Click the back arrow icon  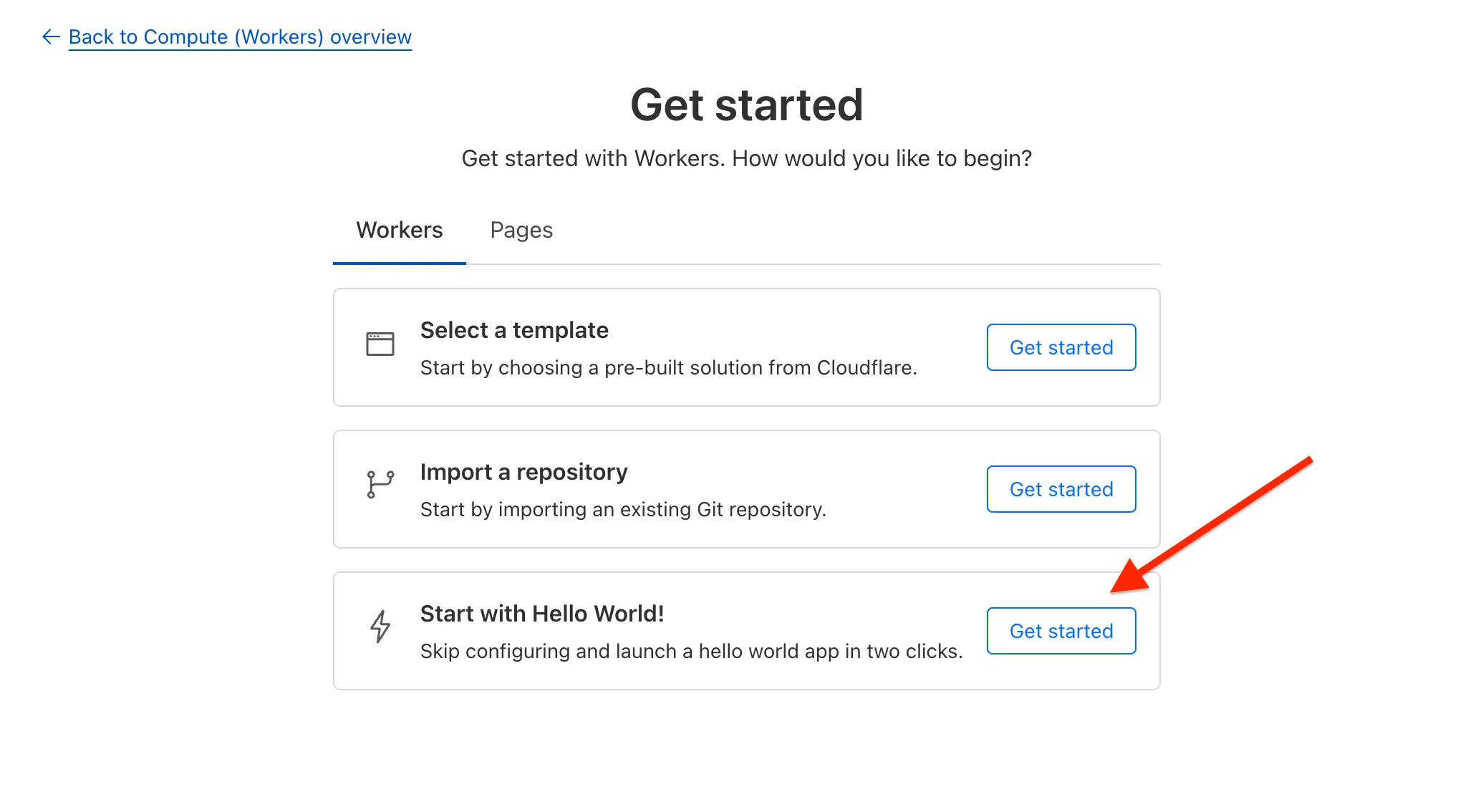[50, 37]
